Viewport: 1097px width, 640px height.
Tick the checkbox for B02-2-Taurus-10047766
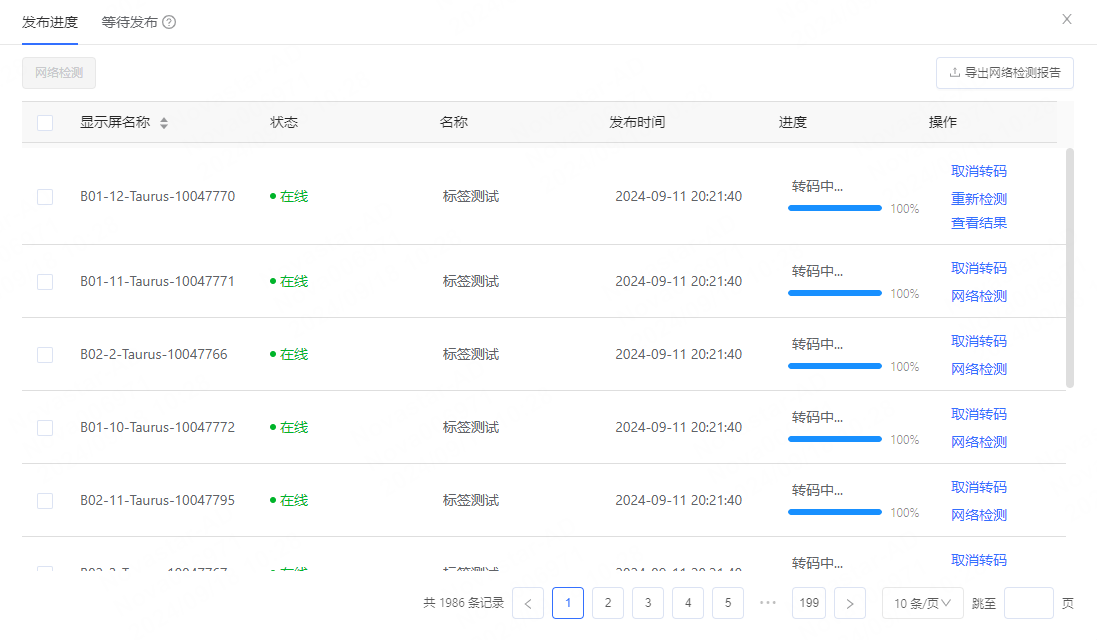(x=45, y=355)
